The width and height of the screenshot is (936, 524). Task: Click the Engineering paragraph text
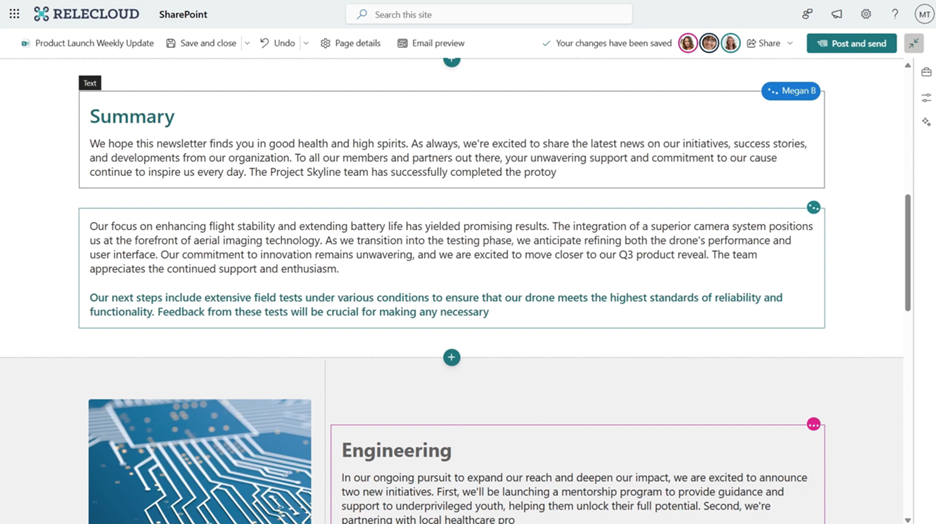point(574,498)
